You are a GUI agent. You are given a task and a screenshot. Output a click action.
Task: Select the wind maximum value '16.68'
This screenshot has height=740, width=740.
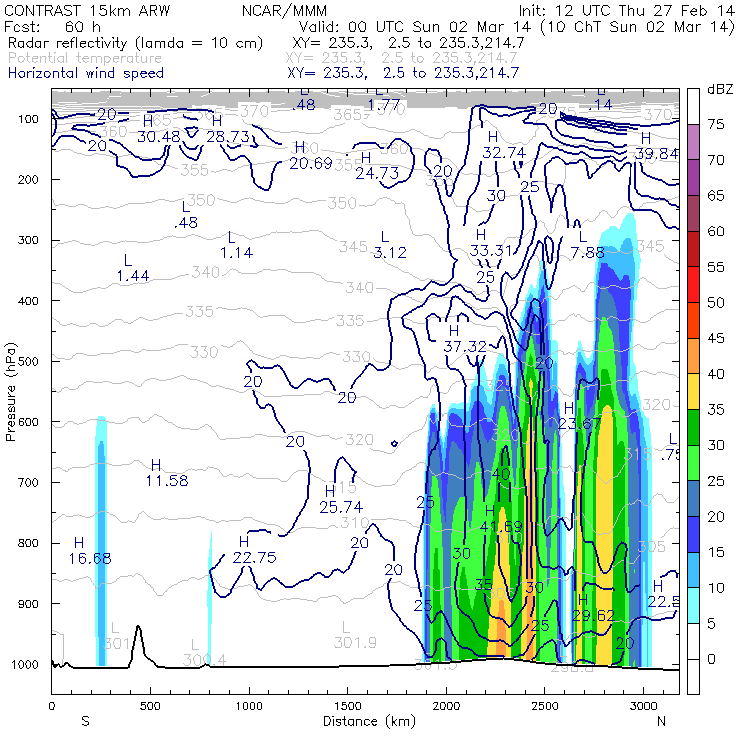(x=90, y=559)
